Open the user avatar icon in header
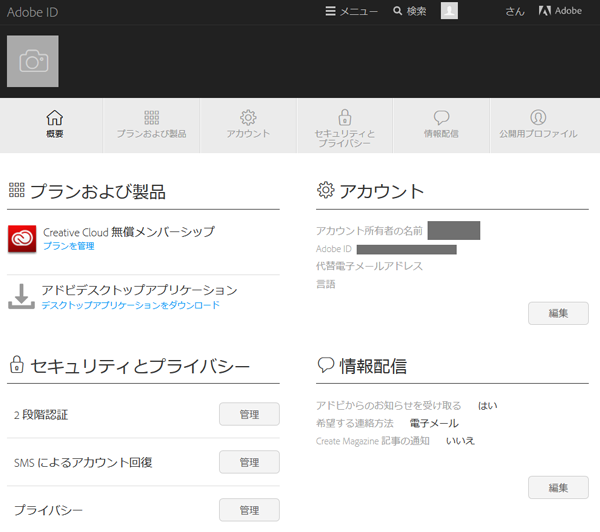This screenshot has width=600, height=532. point(449,11)
